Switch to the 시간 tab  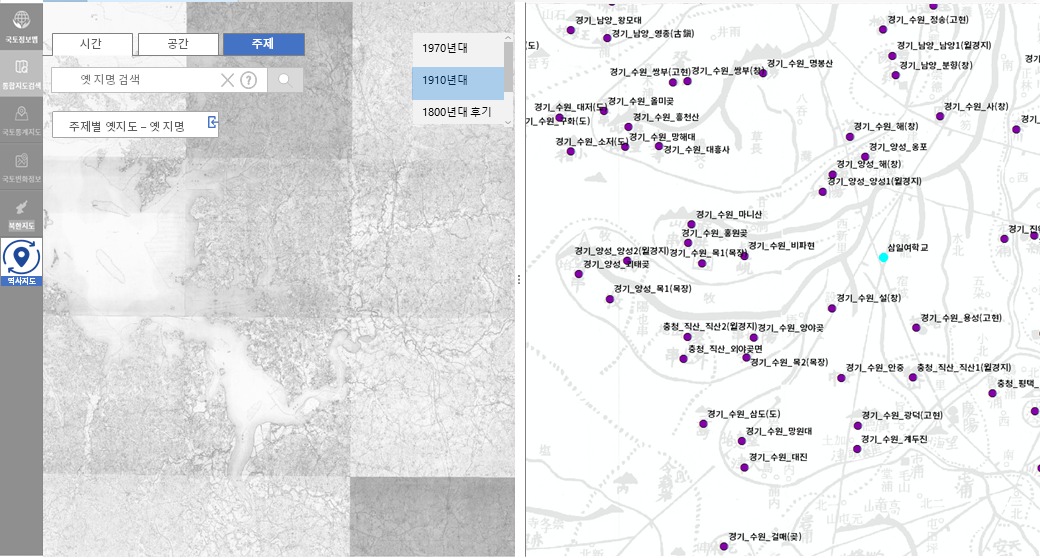point(91,44)
